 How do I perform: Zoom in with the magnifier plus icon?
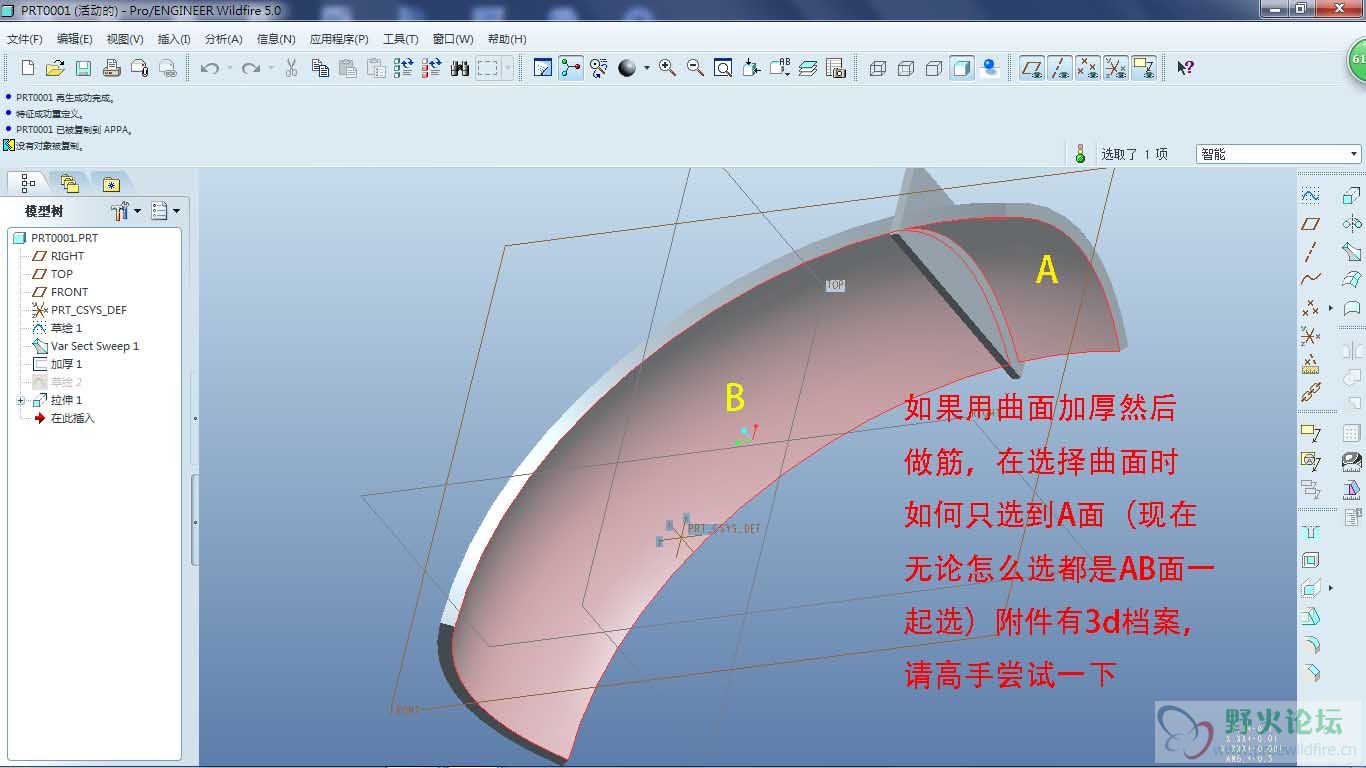pyautogui.click(x=667, y=68)
